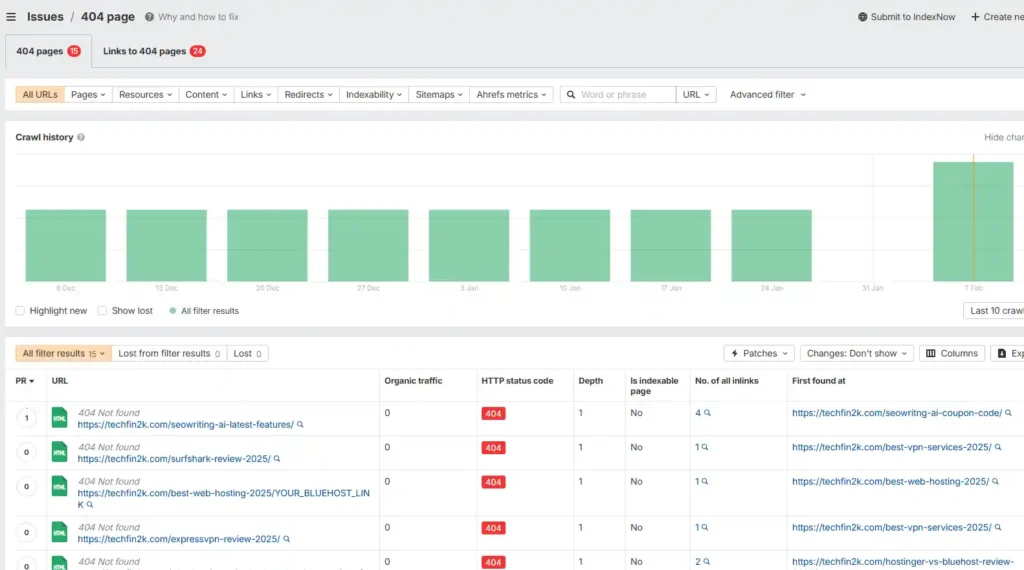Click magnifier icon next to expressvpn-review-2025 URL

tap(286, 539)
